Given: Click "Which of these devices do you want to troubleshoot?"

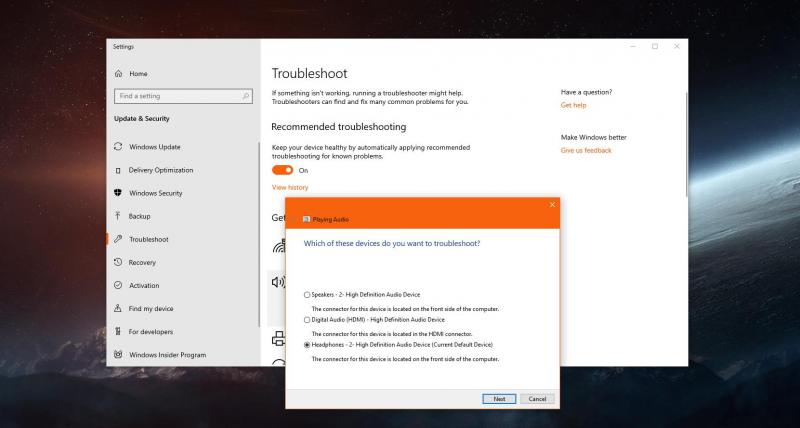Looking at the screenshot, I should (x=392, y=243).
